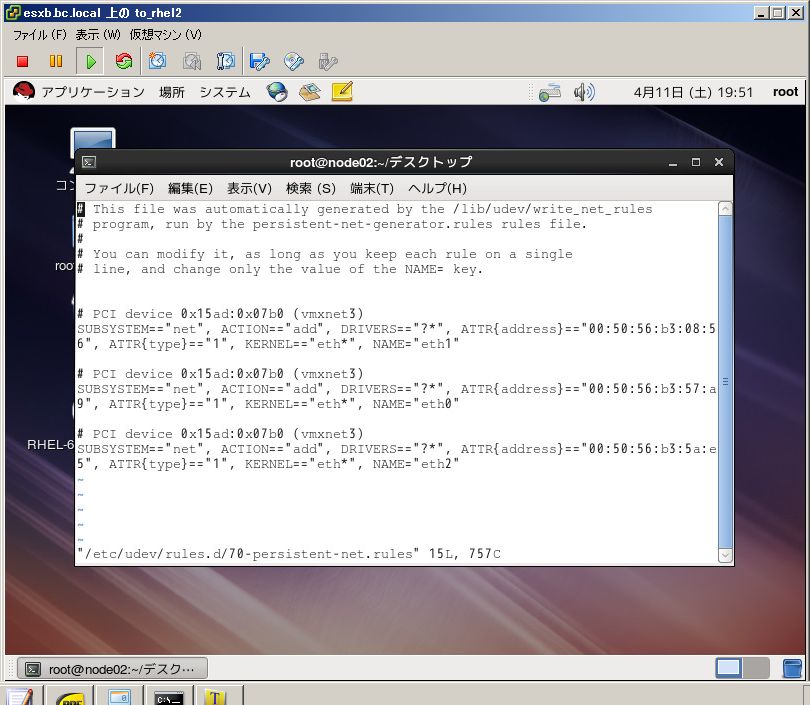Click the terminal scrollbar up arrow
The height and width of the screenshot is (705, 810).
click(725, 209)
